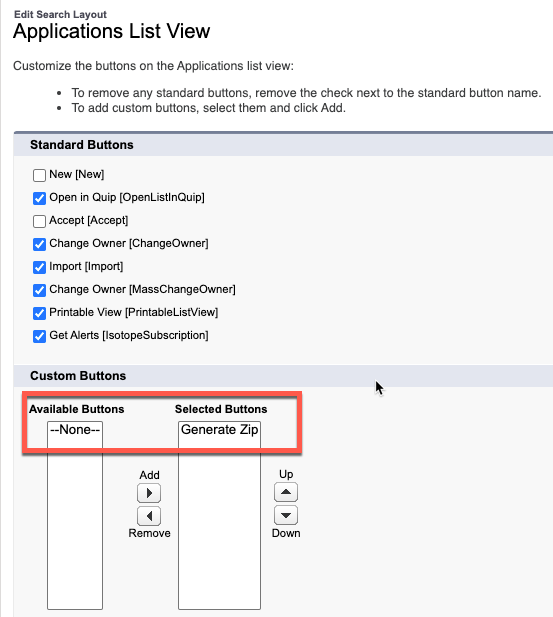Toggle Printable View checkbox off
Image resolution: width=553 pixels, height=617 pixels.
point(39,313)
